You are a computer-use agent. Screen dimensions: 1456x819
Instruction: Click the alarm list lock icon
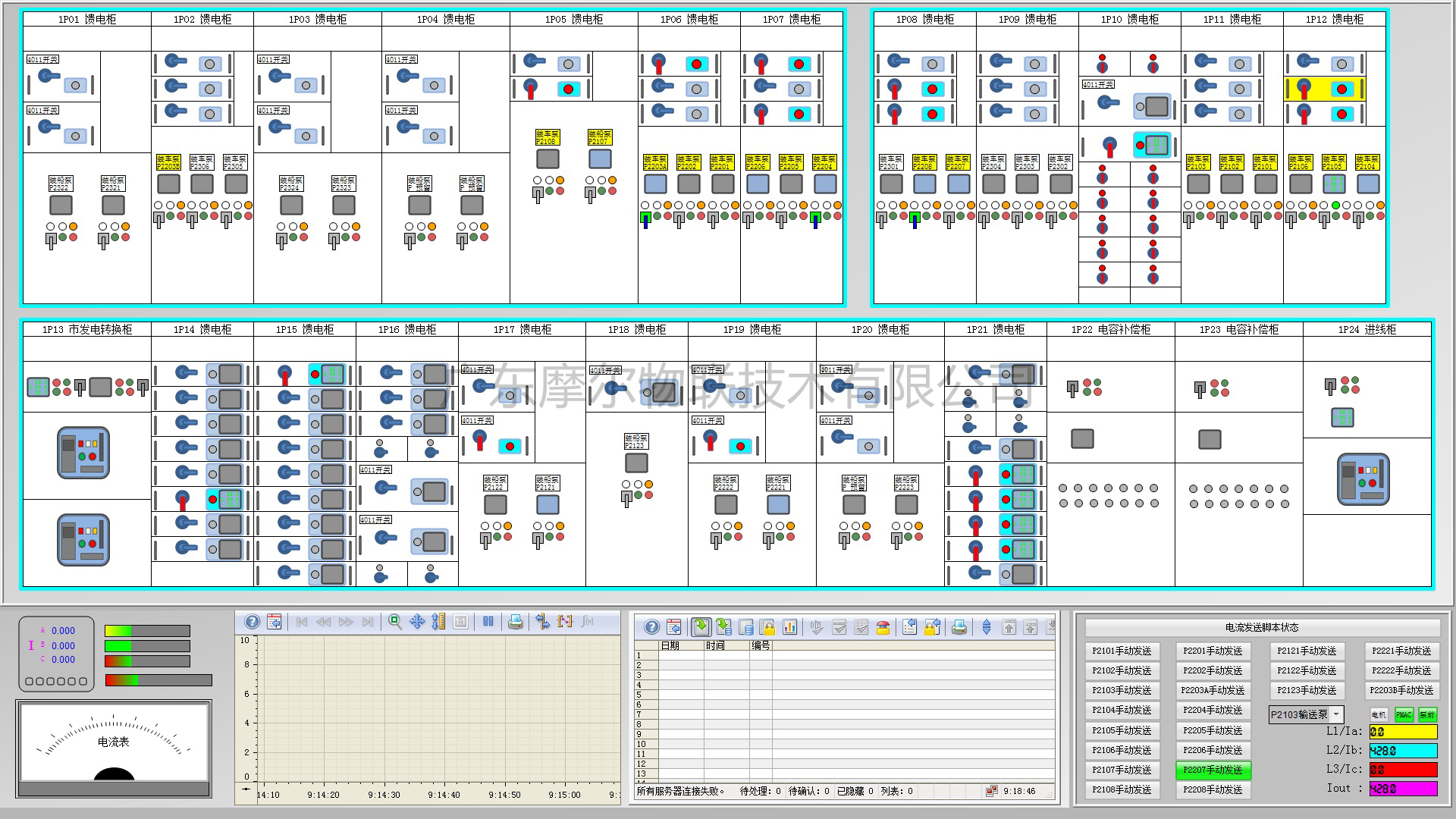(767, 627)
